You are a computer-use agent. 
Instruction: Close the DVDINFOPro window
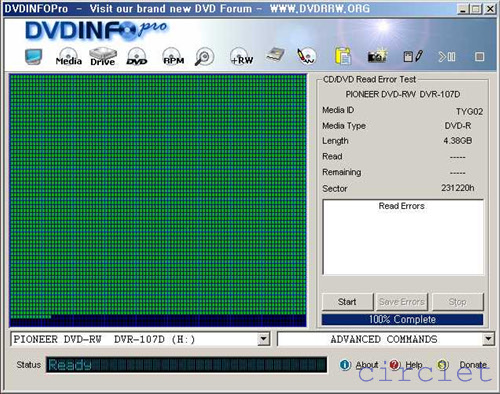(490, 9)
